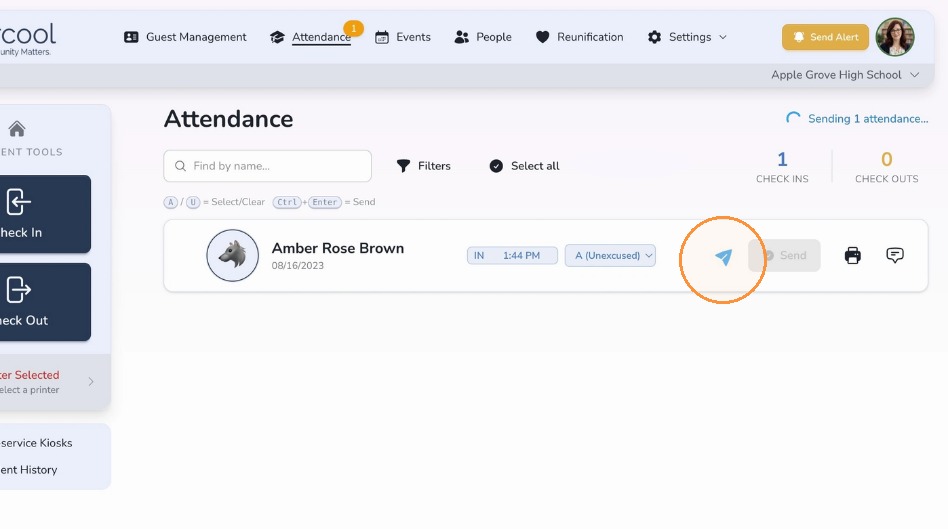The height and width of the screenshot is (529, 948).
Task: Open the Attendance tab
Action: point(311,37)
